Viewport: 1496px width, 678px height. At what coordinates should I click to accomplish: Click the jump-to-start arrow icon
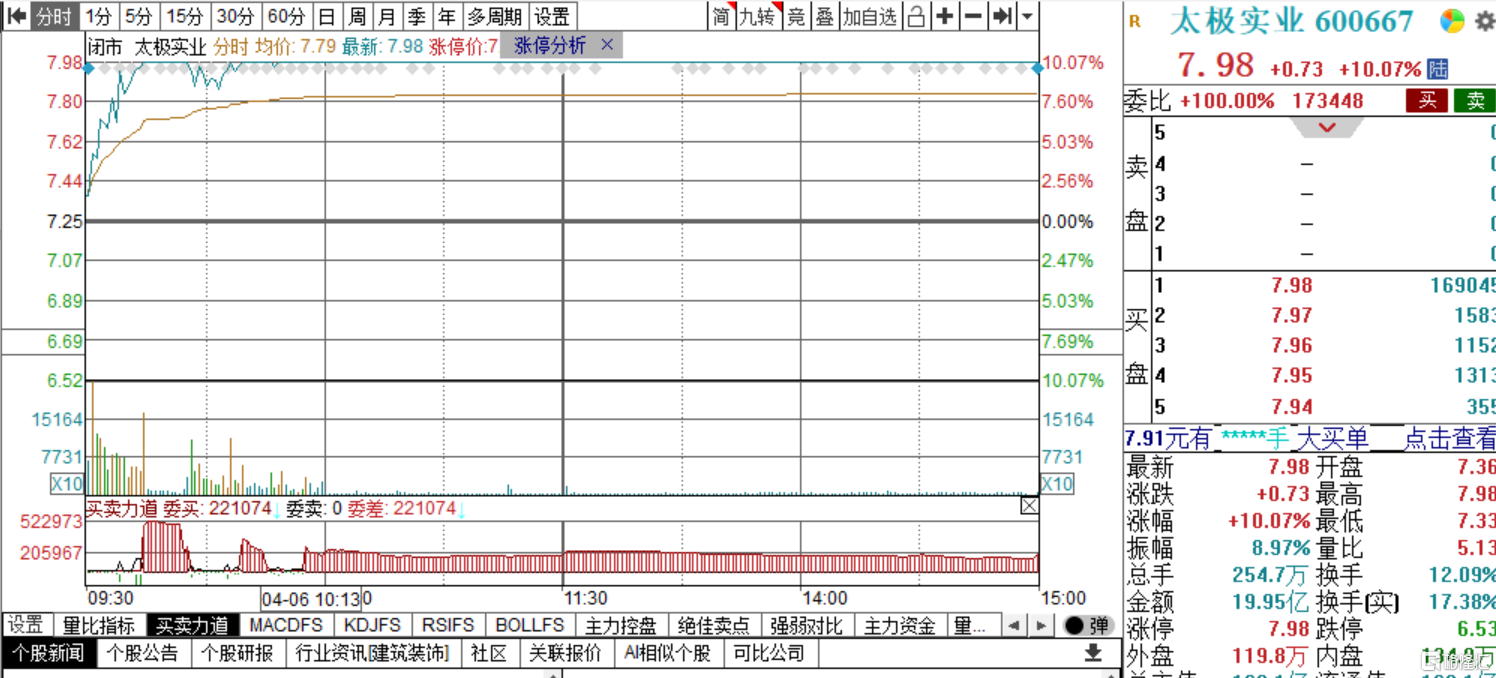click(x=15, y=16)
